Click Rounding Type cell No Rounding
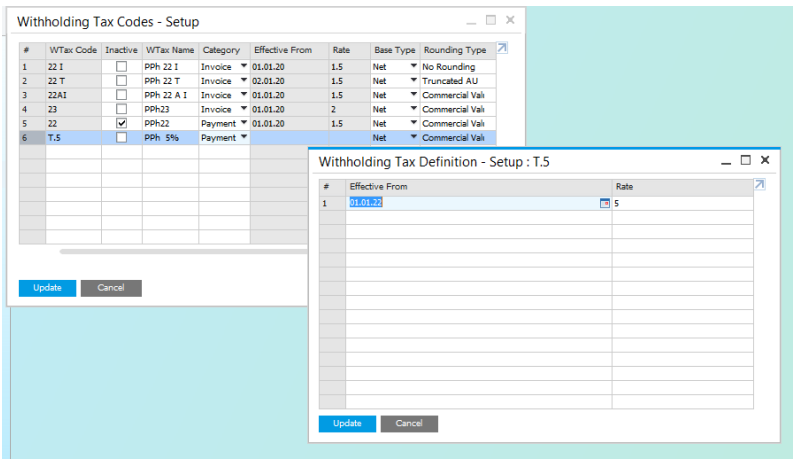This screenshot has width=801, height=462. [x=458, y=66]
